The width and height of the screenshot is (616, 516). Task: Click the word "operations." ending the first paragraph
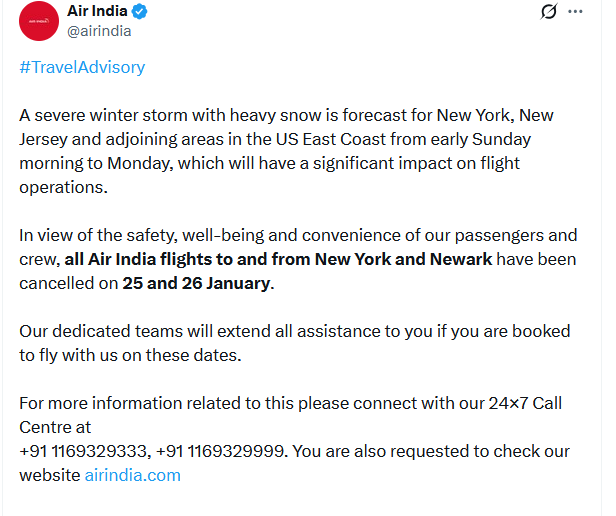click(63, 187)
